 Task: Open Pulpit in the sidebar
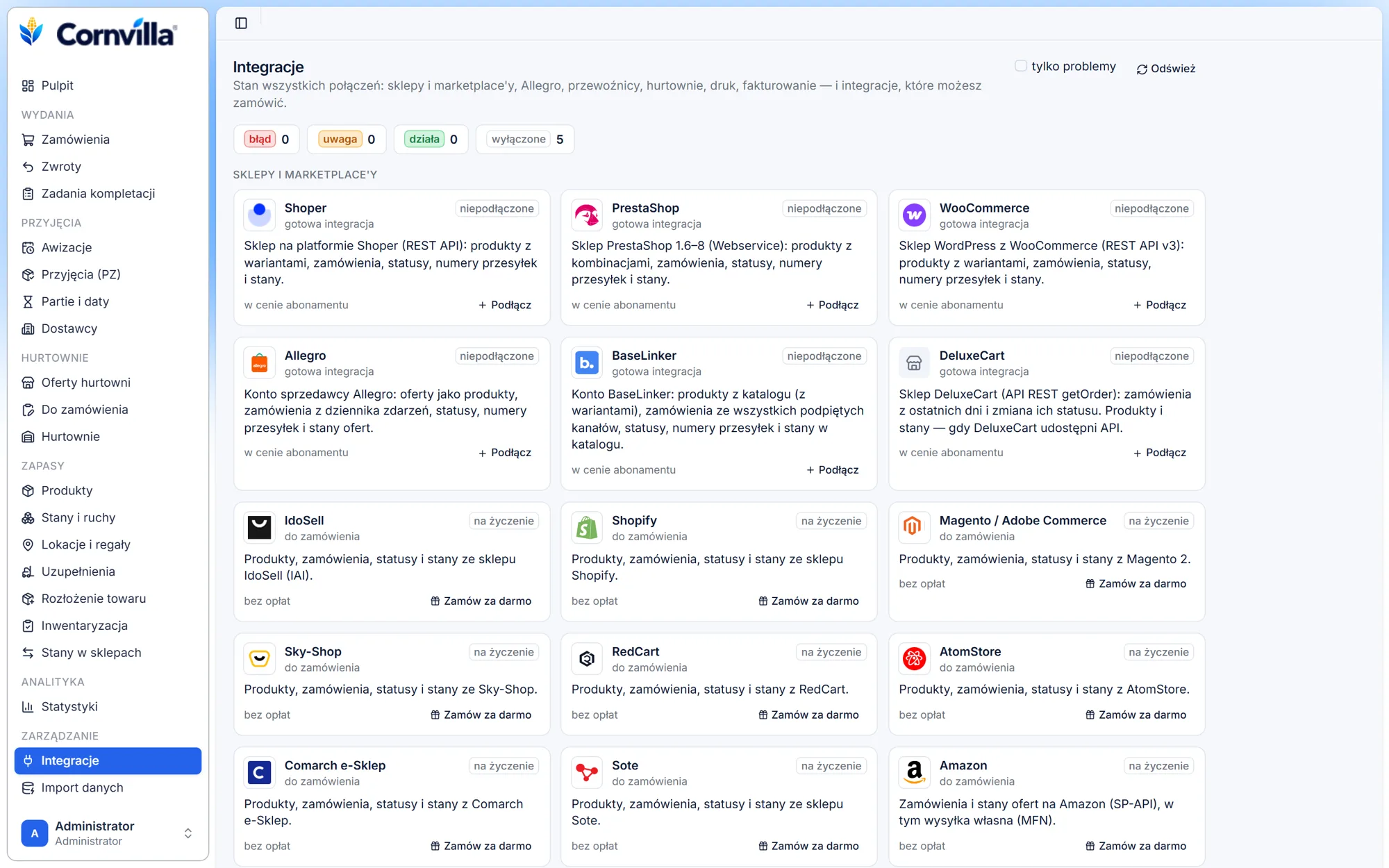108,85
